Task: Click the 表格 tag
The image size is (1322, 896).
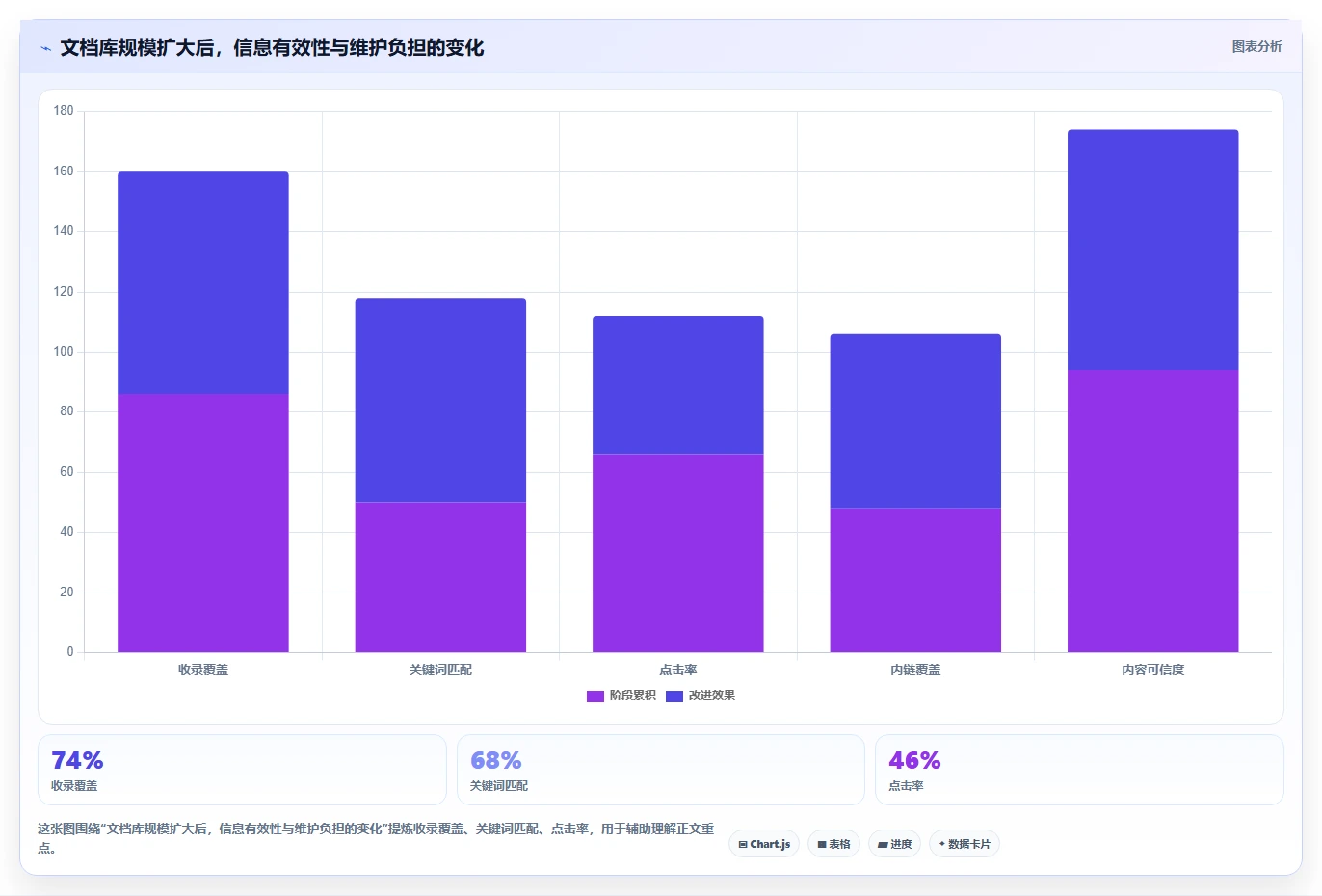Action: click(833, 844)
